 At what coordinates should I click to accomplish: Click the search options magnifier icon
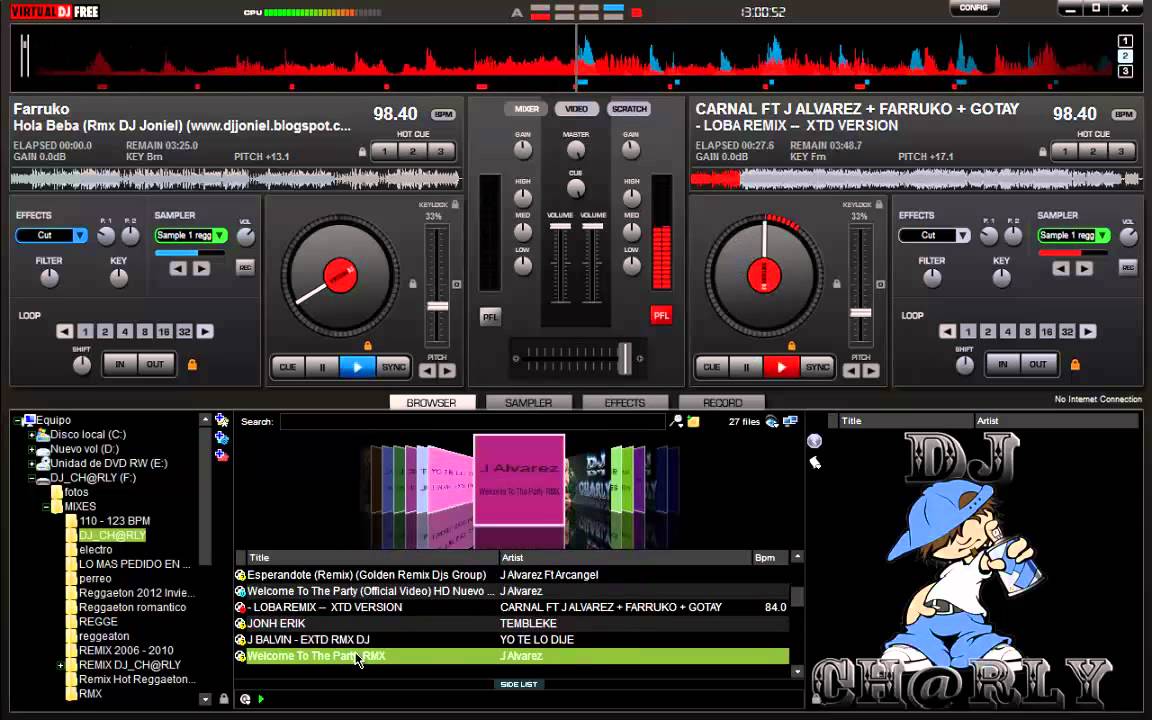(x=677, y=421)
